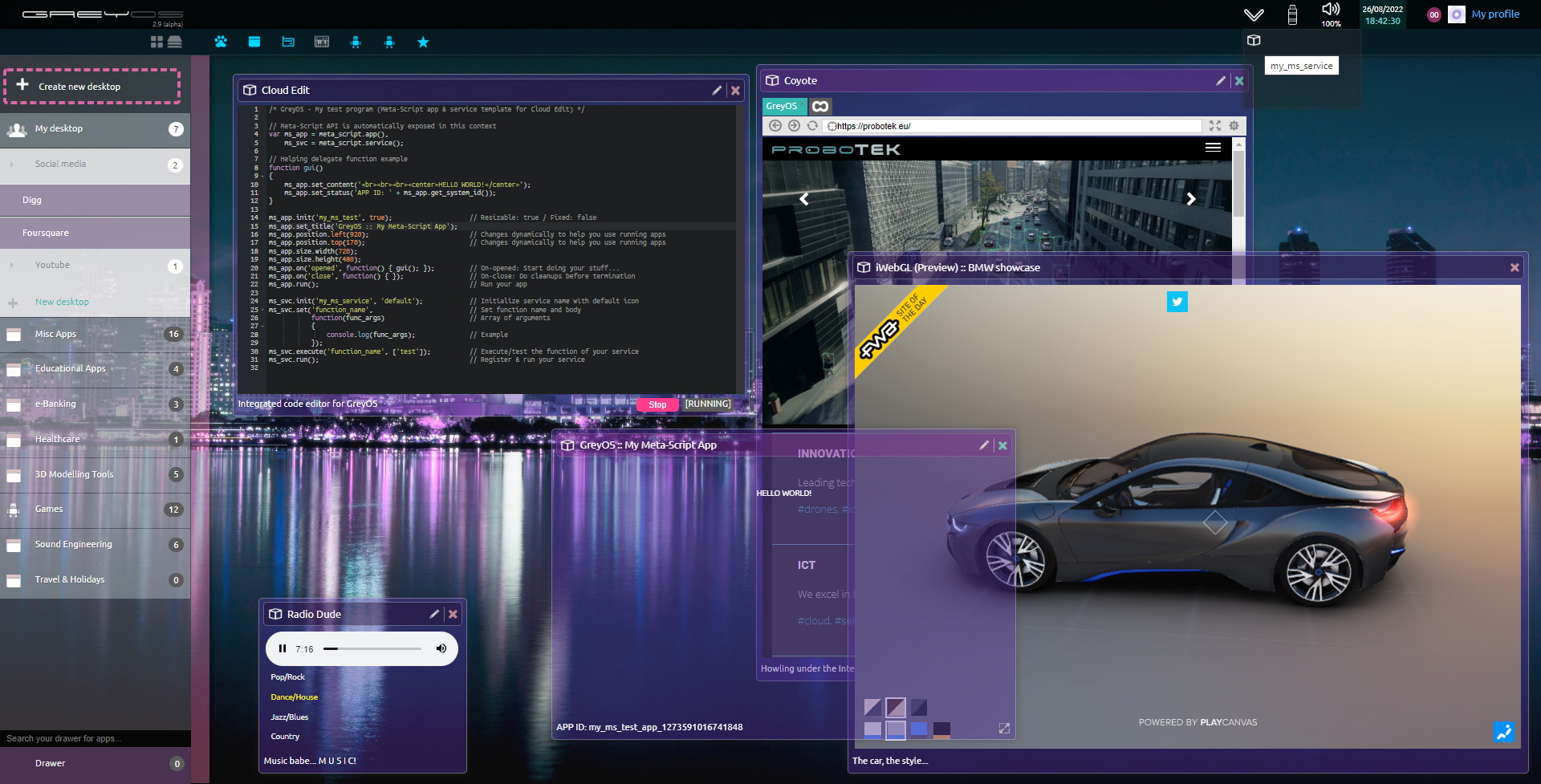Open the infinity-logo tab in Coyote
The width and height of the screenshot is (1541, 784).
click(x=820, y=106)
